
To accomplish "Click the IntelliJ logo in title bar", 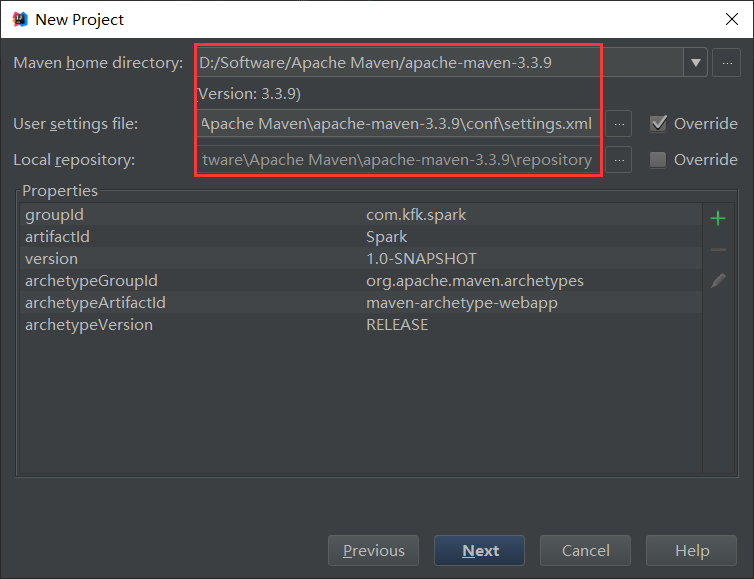I will pos(20,19).
